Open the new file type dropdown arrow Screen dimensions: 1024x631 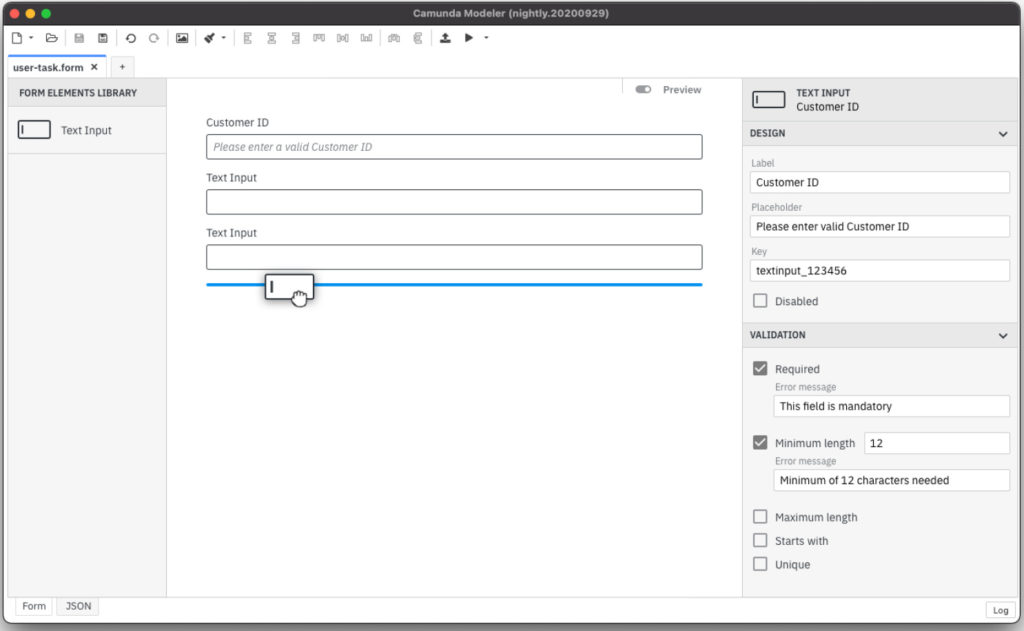click(x=31, y=38)
